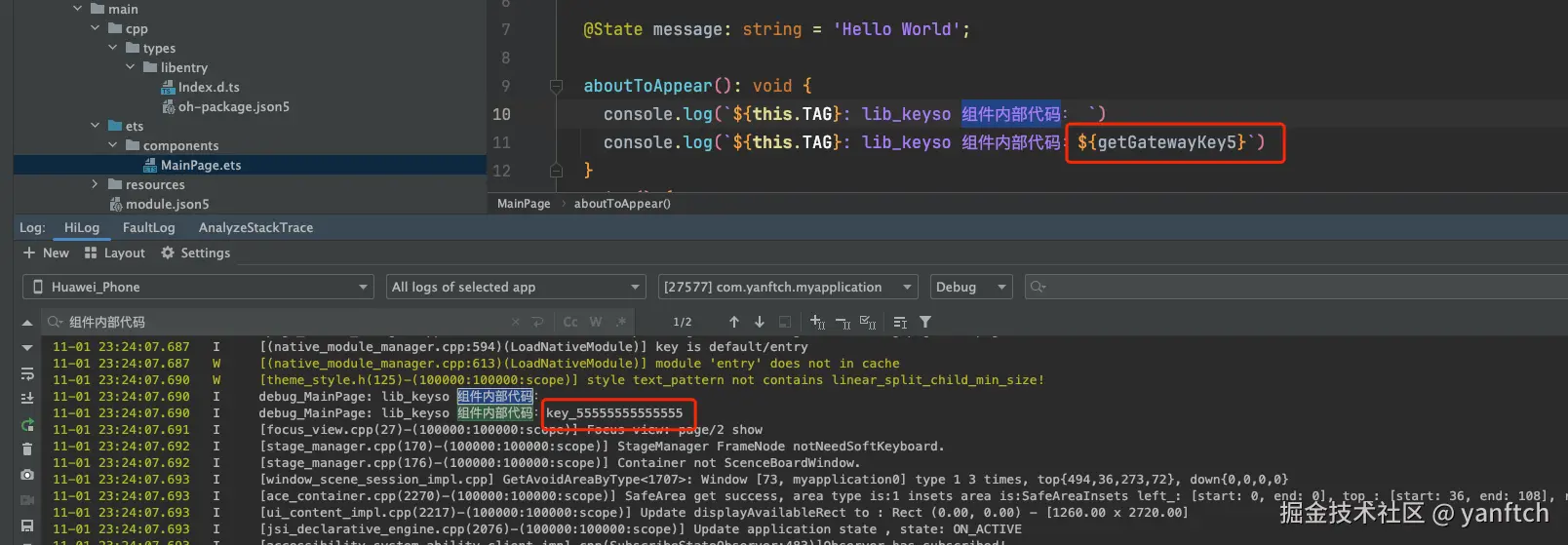Clear the search text with the X icon

coord(516,322)
